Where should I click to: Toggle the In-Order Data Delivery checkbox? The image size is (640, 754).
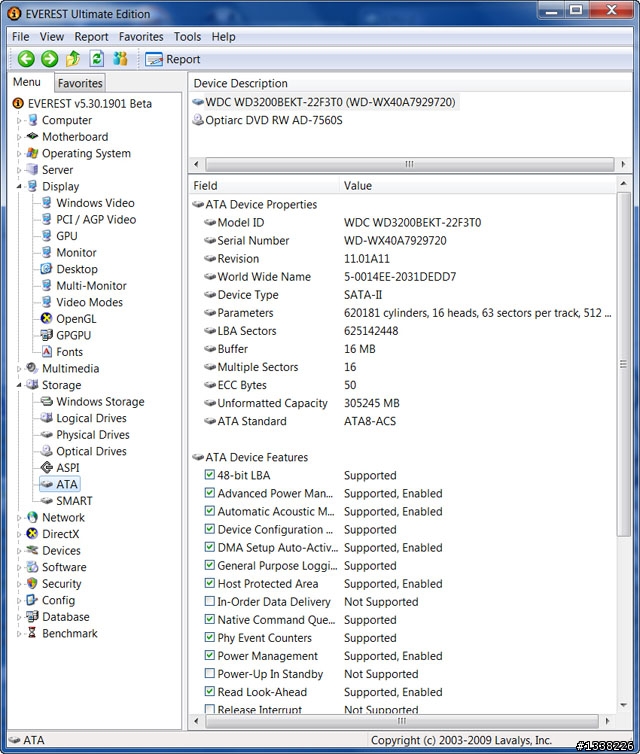tap(210, 601)
